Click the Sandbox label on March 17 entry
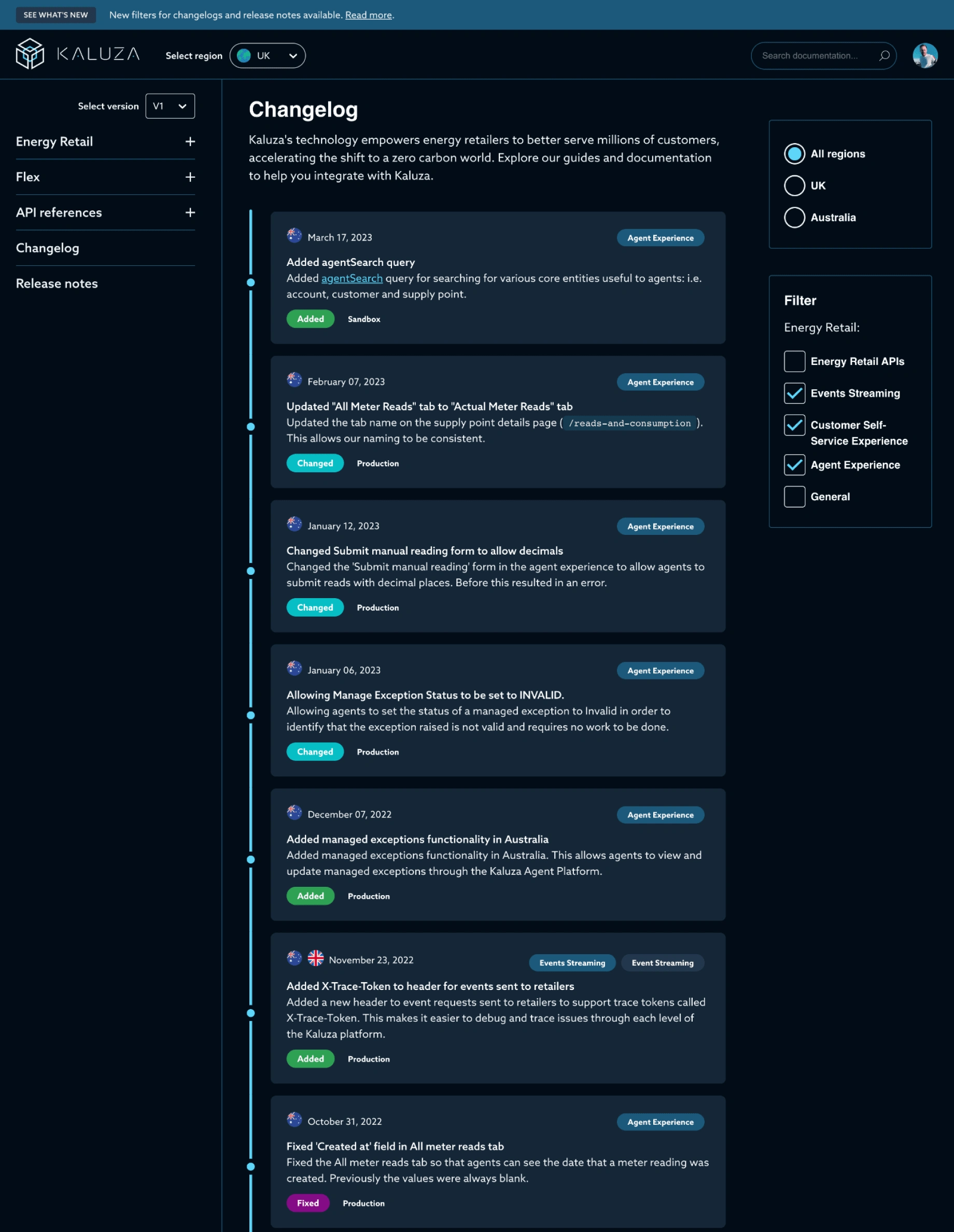Screen dimensions: 954x1232 [364, 319]
